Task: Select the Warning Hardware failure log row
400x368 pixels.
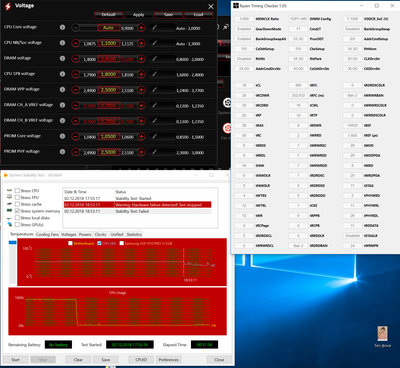Action: click(137, 205)
